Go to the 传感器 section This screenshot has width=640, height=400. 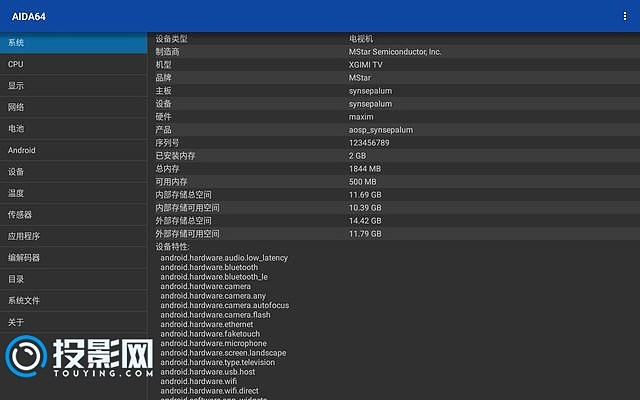point(73,215)
